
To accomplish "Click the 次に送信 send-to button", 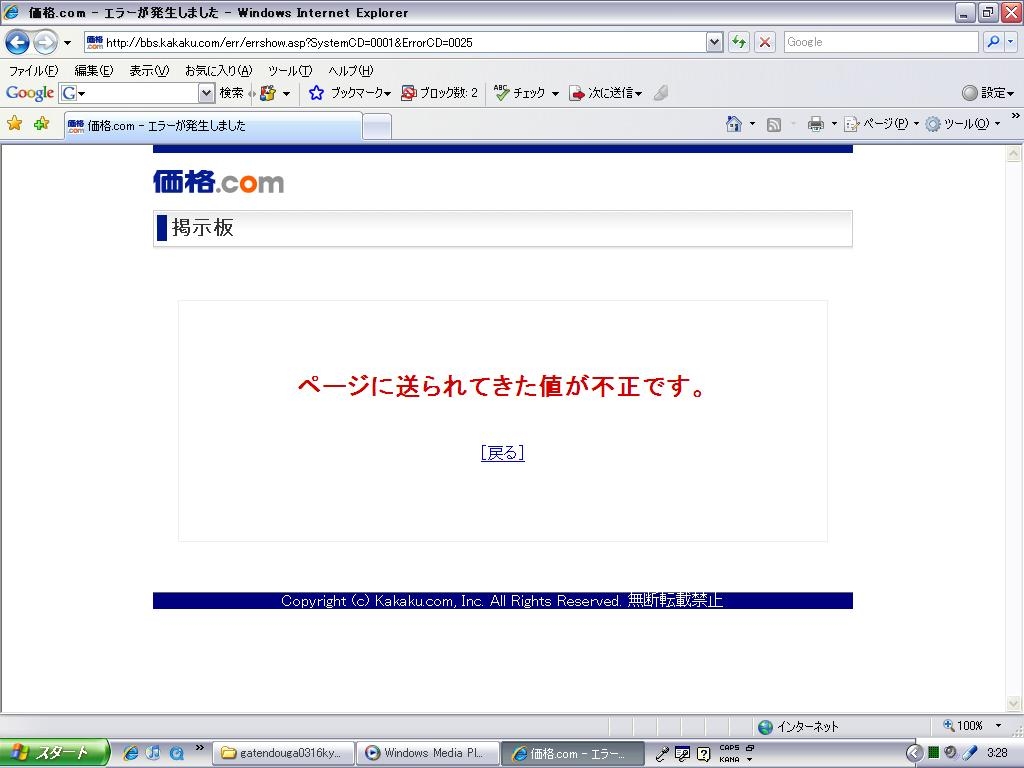I will pyautogui.click(x=605, y=93).
